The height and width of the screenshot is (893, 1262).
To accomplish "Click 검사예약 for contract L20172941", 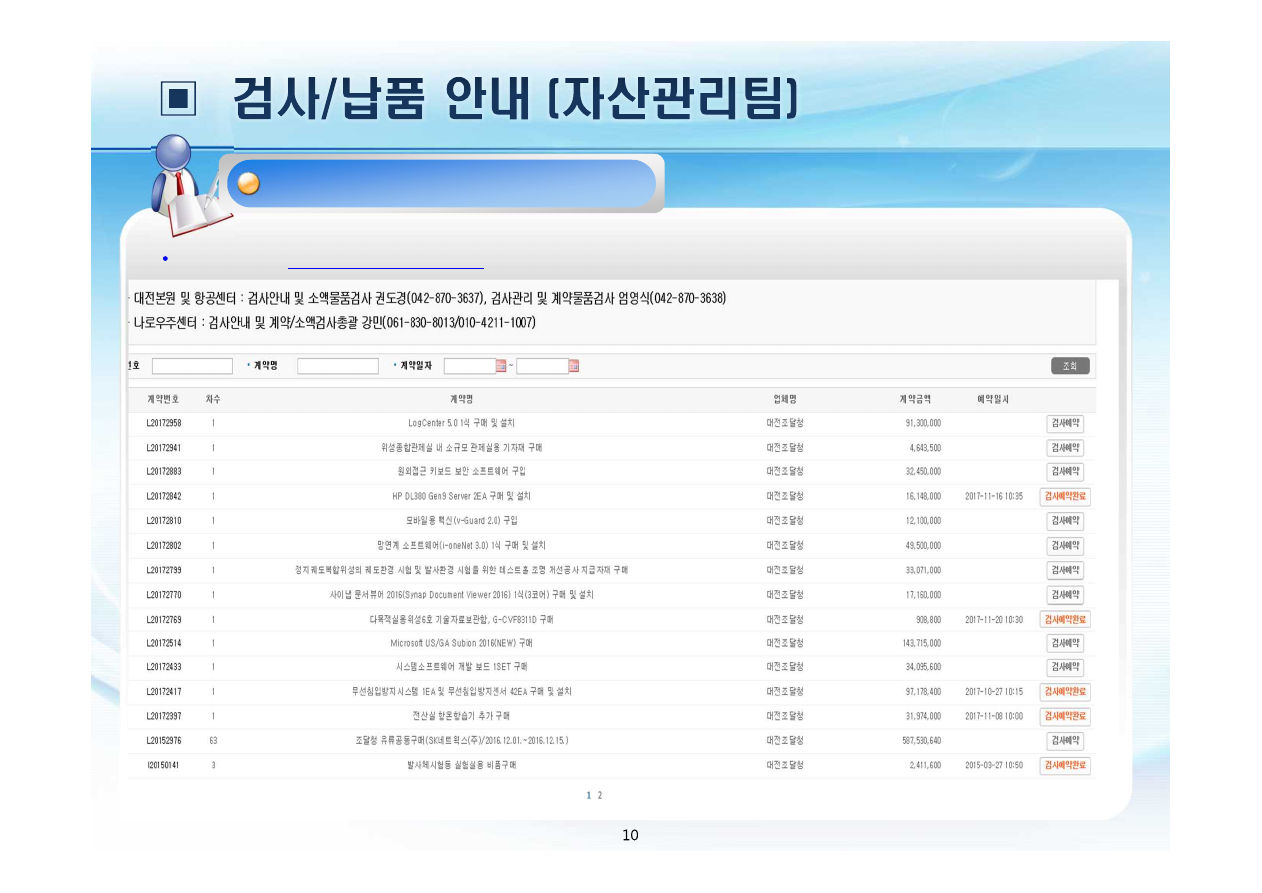I will (1065, 448).
